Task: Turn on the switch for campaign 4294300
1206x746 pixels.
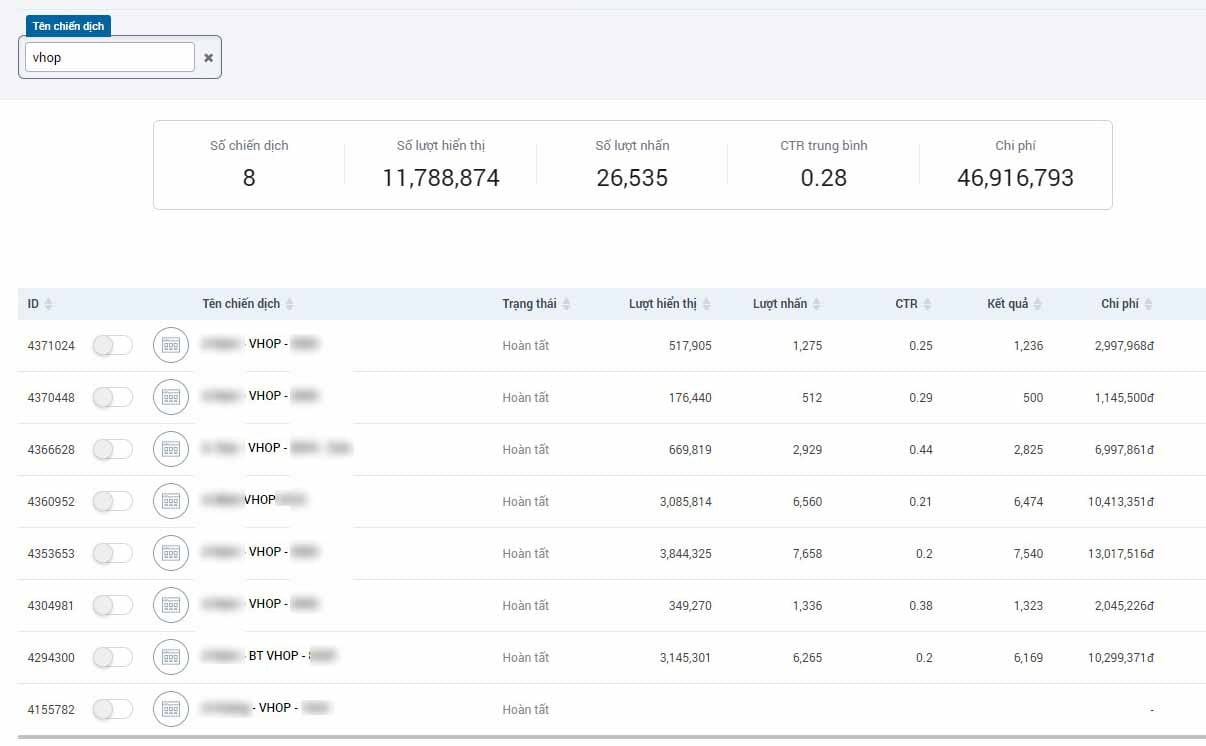Action: point(112,657)
